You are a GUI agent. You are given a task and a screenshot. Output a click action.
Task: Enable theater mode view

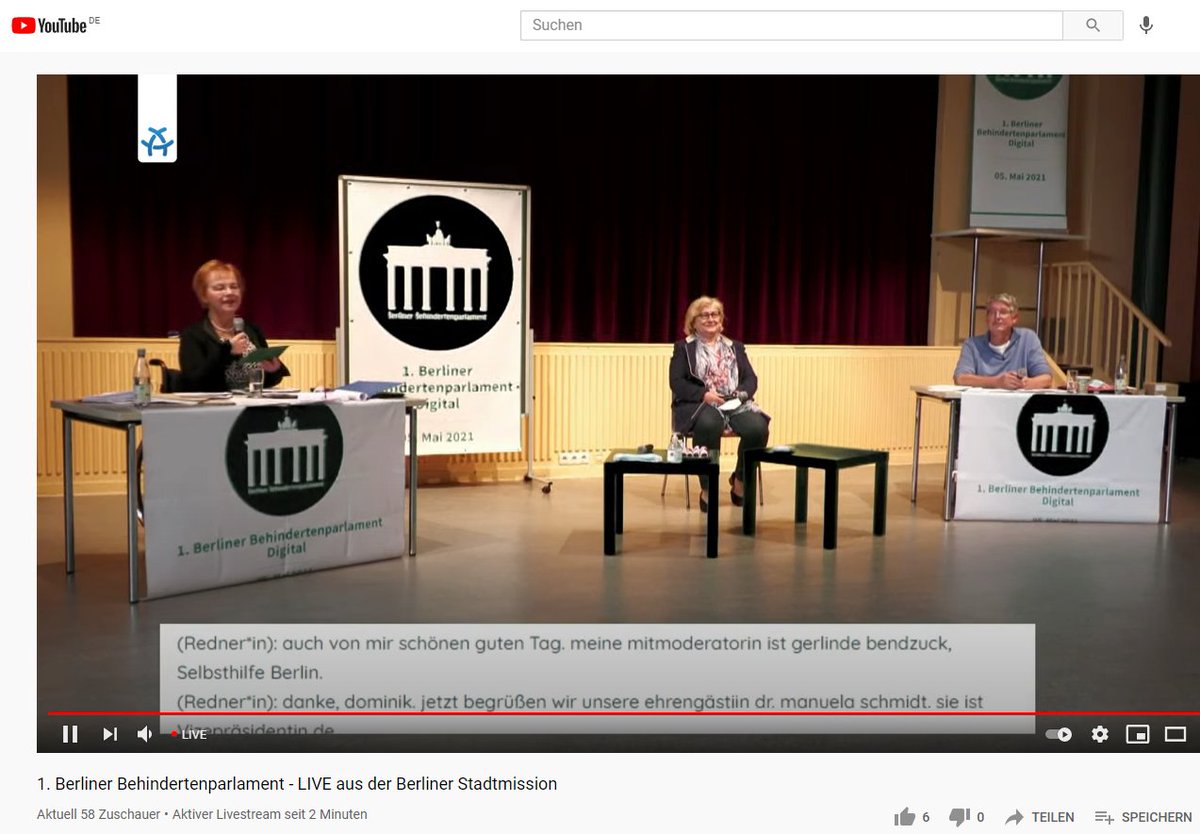coord(1176,734)
